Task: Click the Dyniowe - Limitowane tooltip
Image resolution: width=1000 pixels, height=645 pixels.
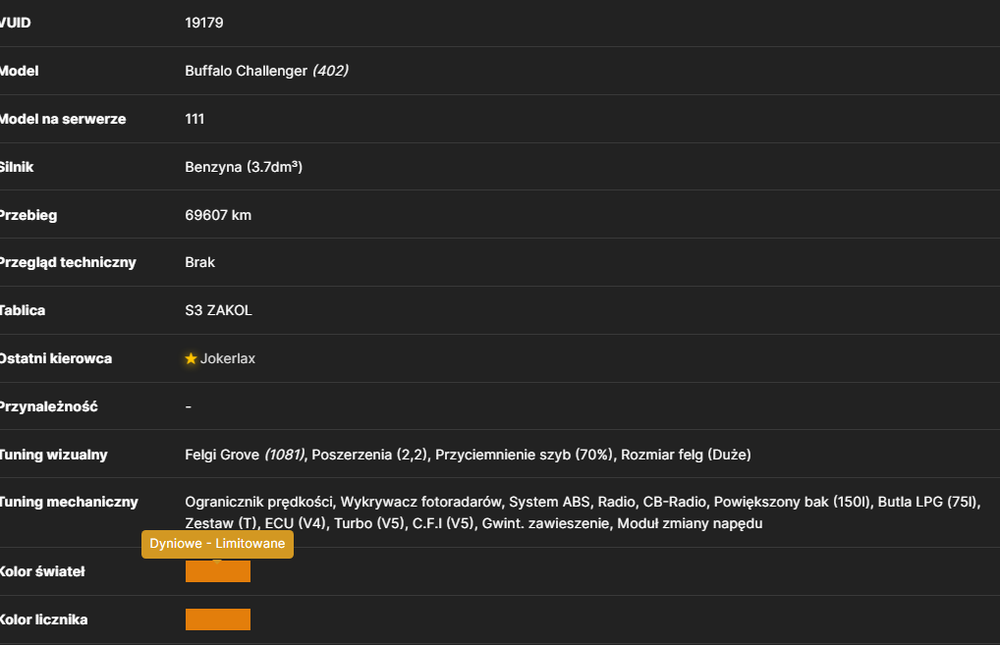Action: pos(217,544)
